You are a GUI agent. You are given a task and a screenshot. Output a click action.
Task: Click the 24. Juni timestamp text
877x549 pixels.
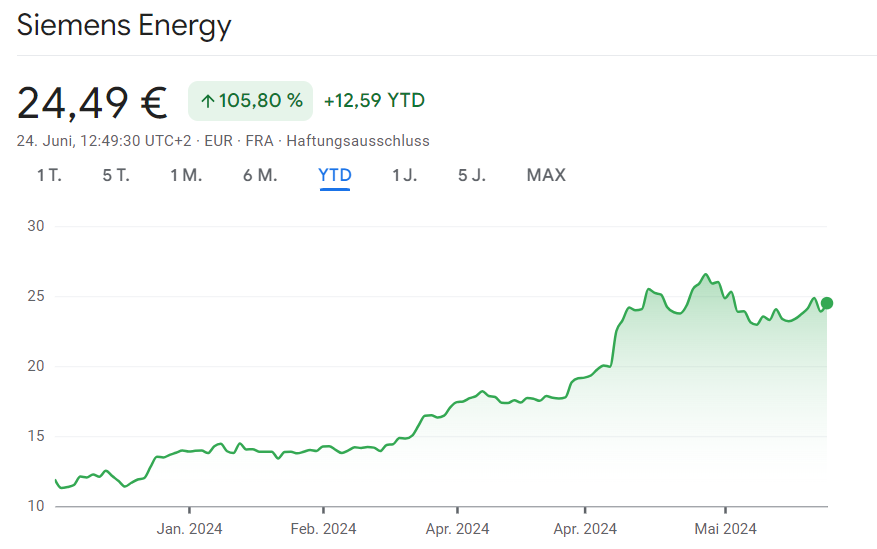104,141
